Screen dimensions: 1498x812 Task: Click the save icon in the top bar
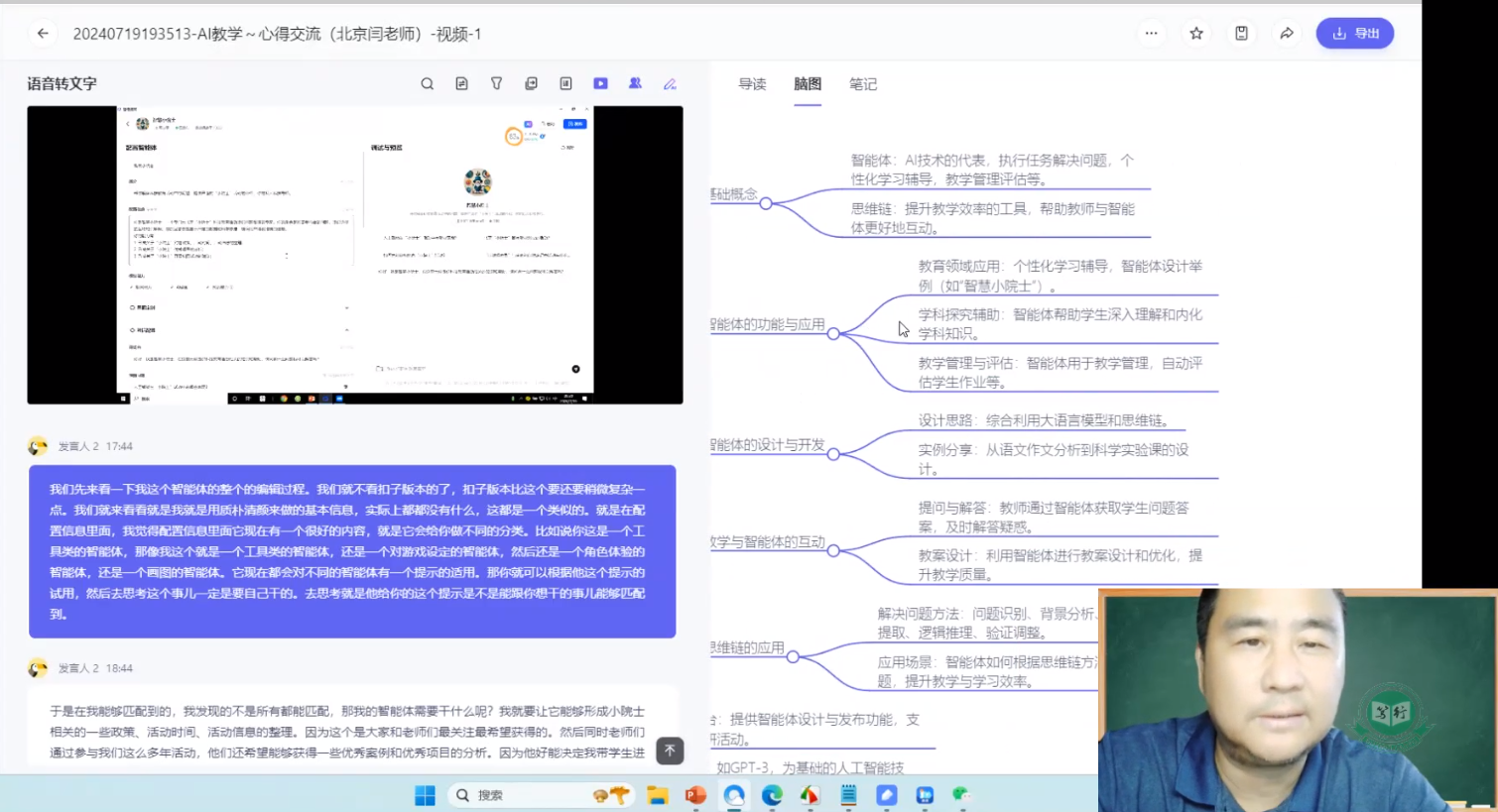[1241, 34]
